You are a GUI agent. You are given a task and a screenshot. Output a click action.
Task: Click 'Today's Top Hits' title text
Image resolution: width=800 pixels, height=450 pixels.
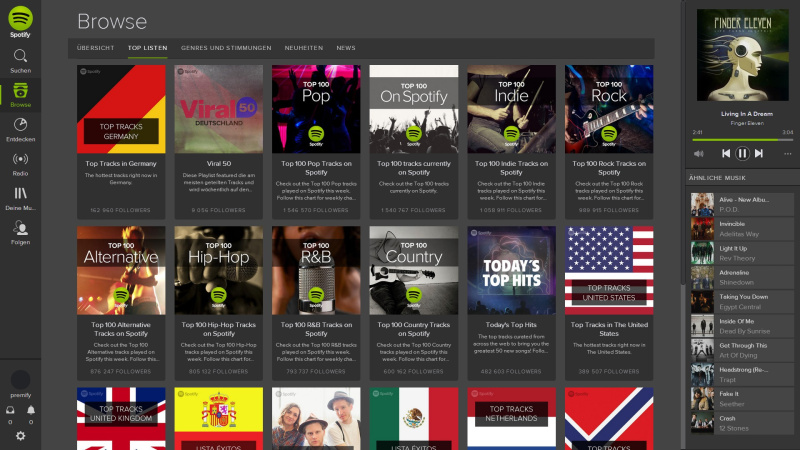pyautogui.click(x=511, y=324)
